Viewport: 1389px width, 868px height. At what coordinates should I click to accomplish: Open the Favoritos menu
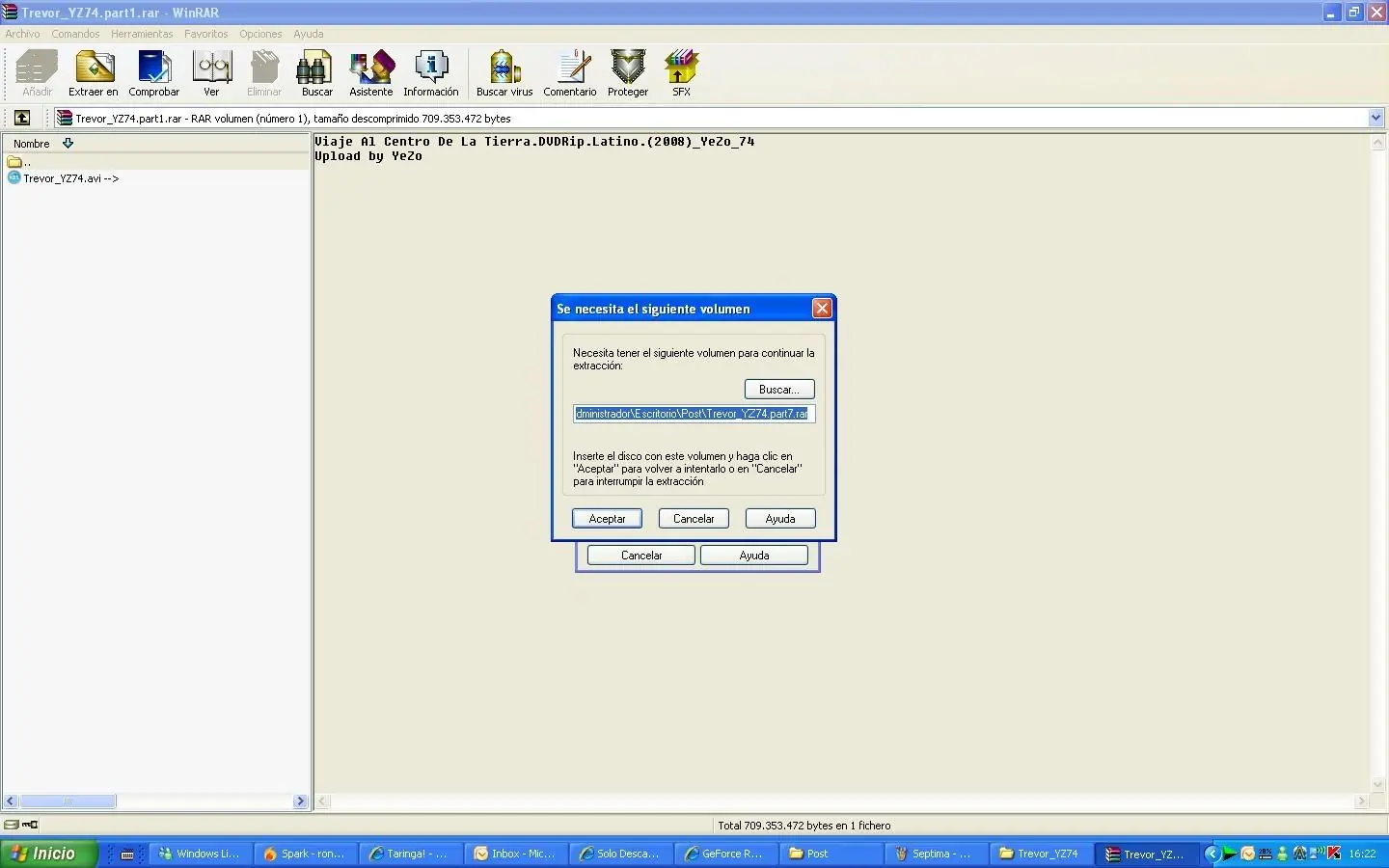(x=206, y=34)
